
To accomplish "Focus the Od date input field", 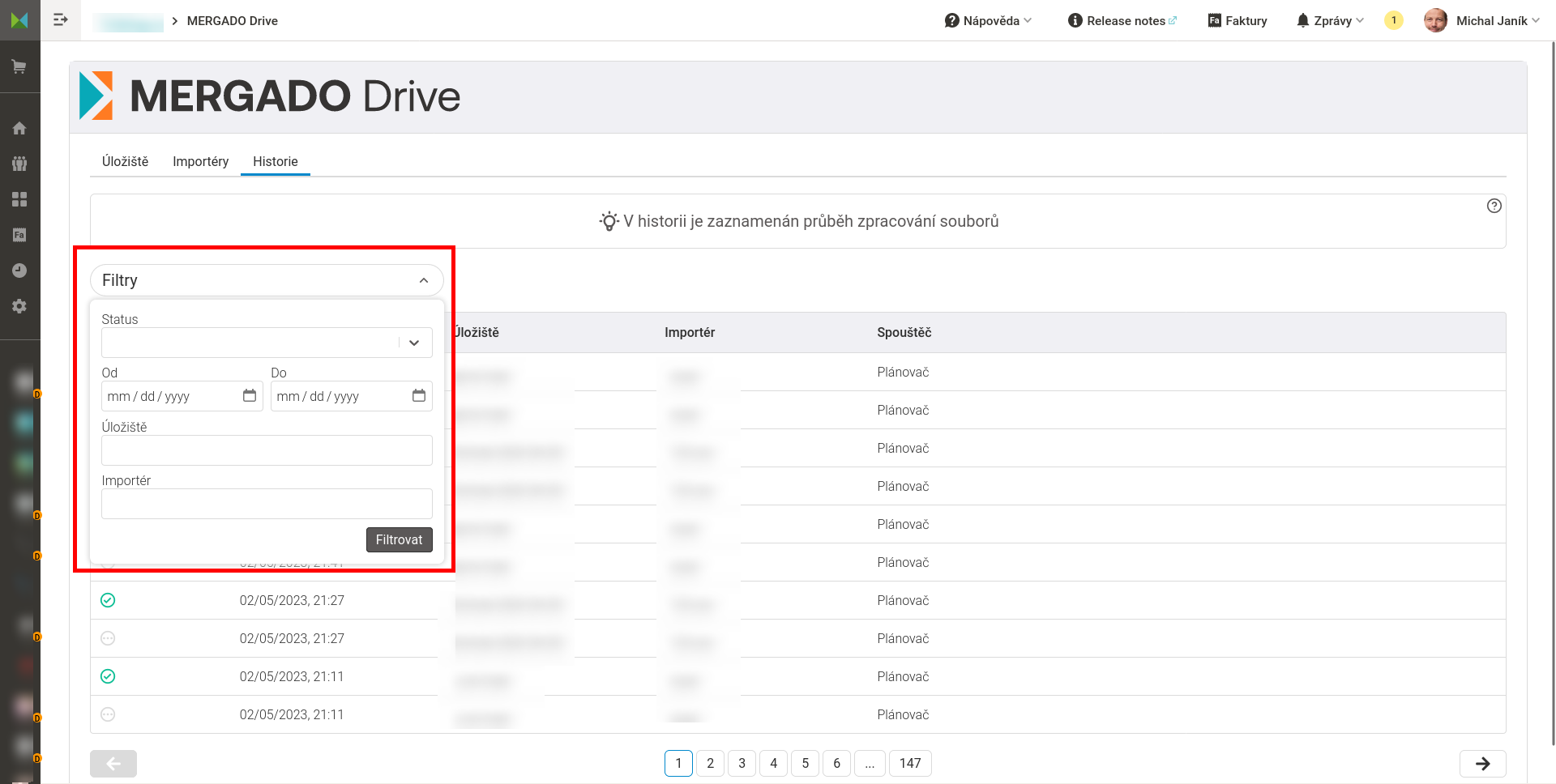I will [182, 396].
